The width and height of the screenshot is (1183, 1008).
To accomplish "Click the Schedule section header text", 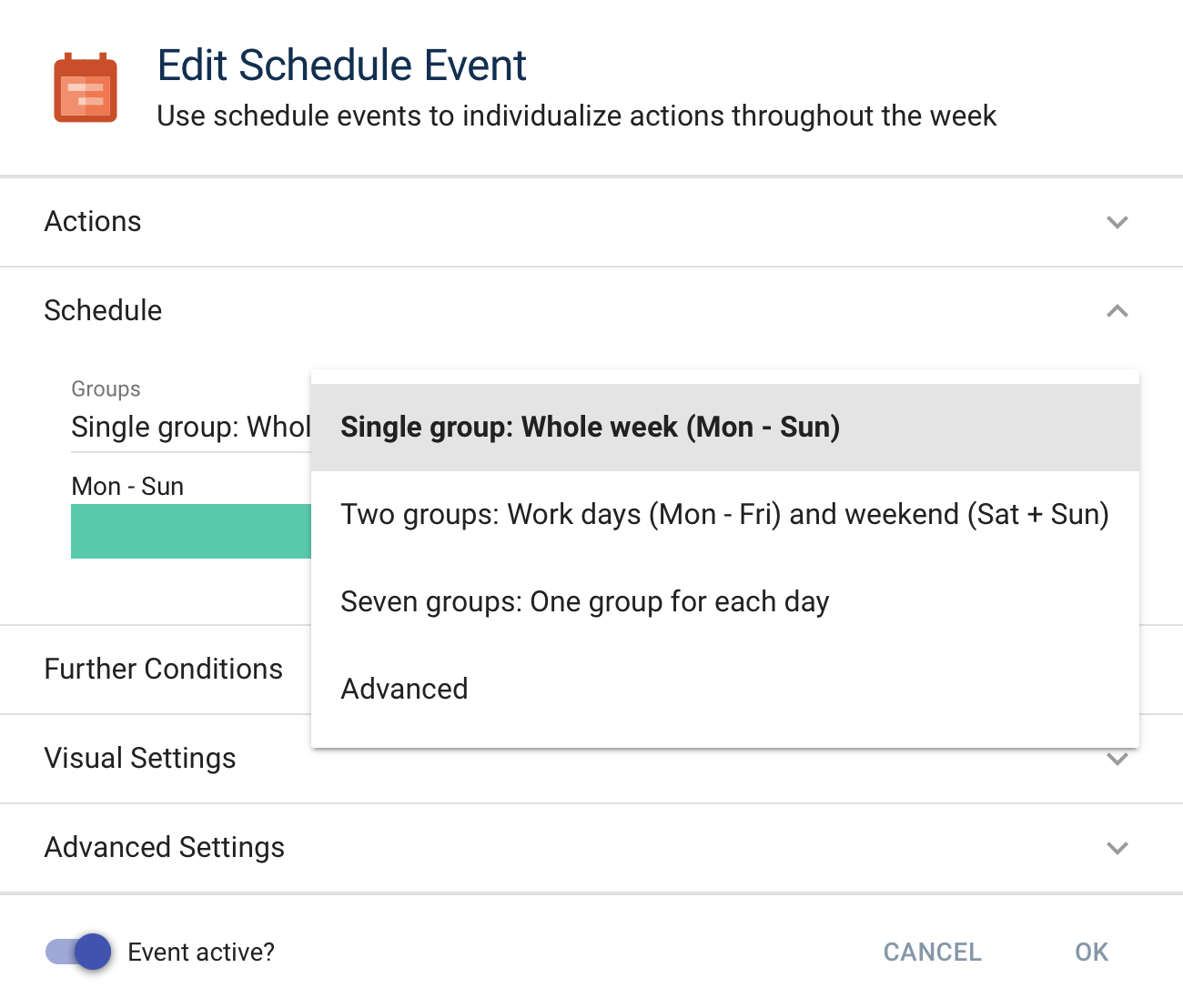I will click(103, 310).
